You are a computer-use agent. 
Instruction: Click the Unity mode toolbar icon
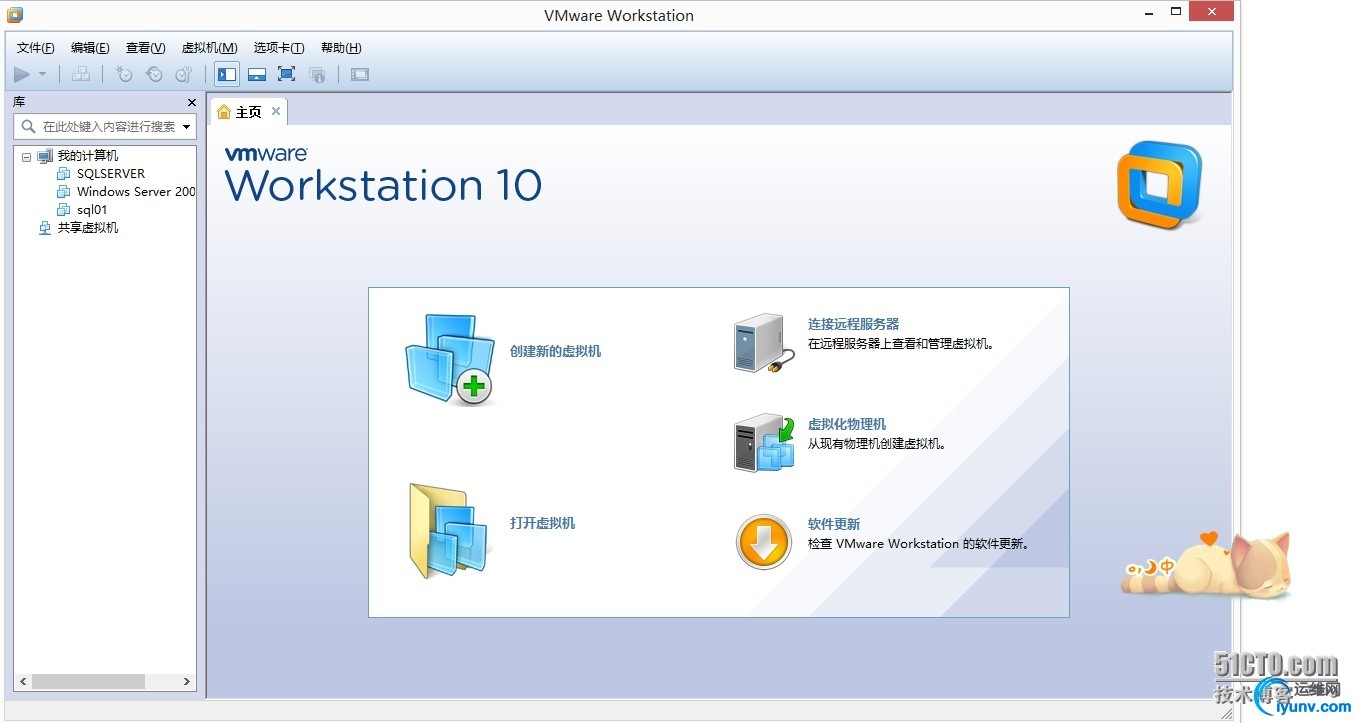click(317, 74)
